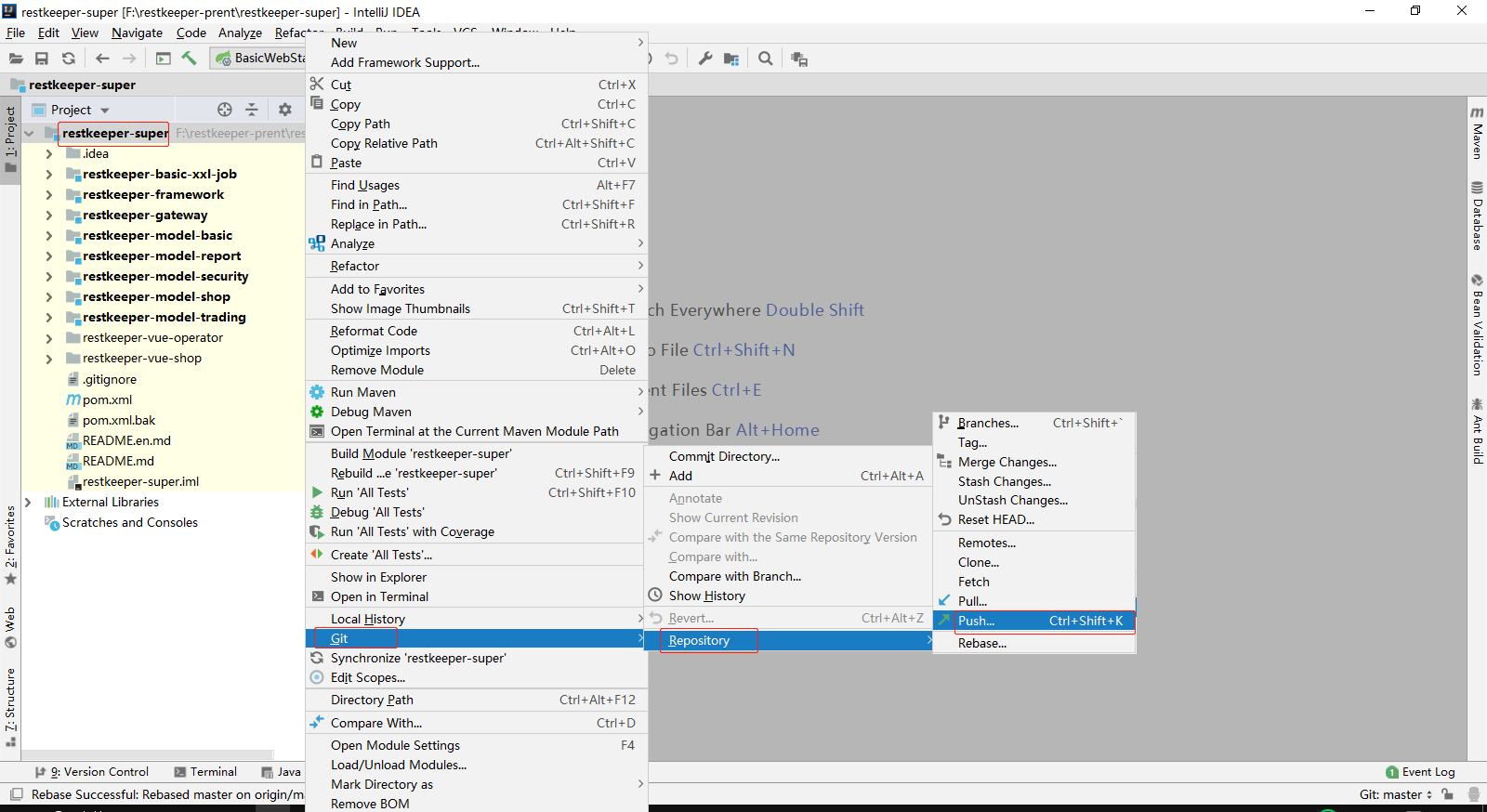This screenshot has width=1487, height=812.
Task: Open Project panel gear settings icon
Action: [x=285, y=110]
